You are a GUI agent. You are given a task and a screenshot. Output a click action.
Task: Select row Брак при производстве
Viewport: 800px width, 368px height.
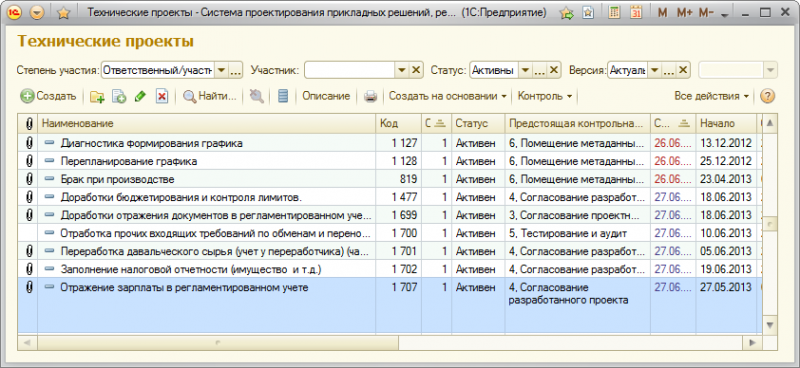click(x=390, y=179)
